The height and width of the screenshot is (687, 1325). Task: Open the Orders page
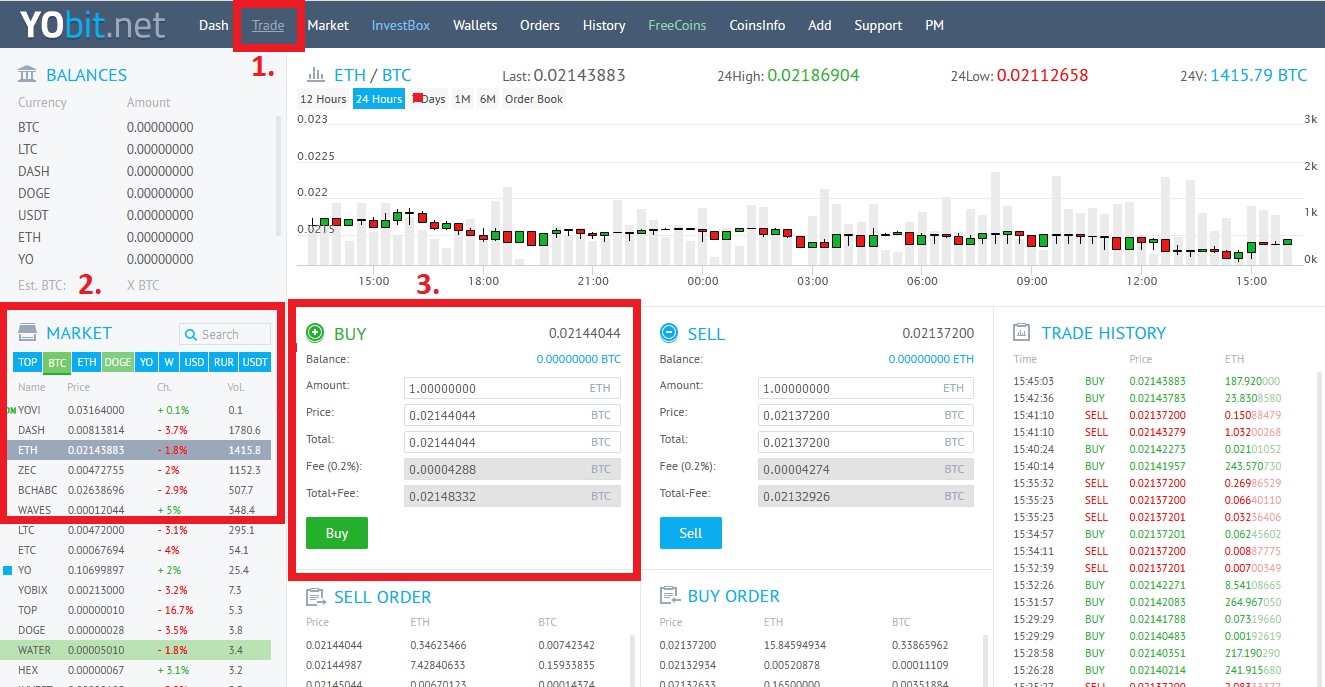click(540, 25)
